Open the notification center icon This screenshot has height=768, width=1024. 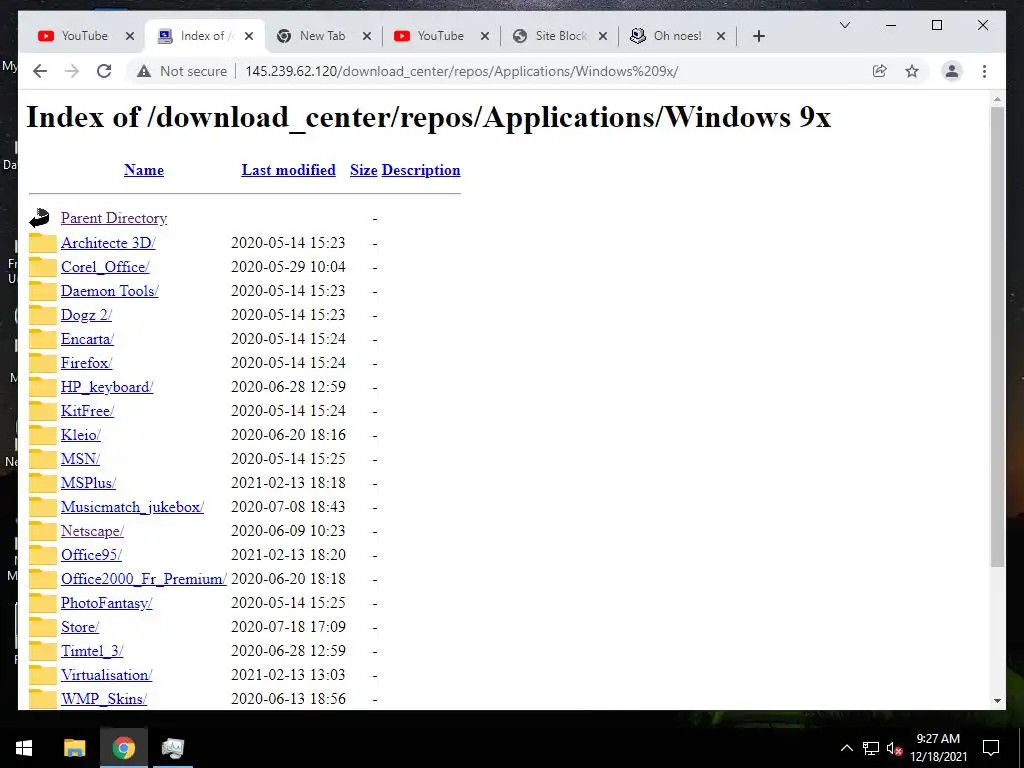(x=991, y=748)
